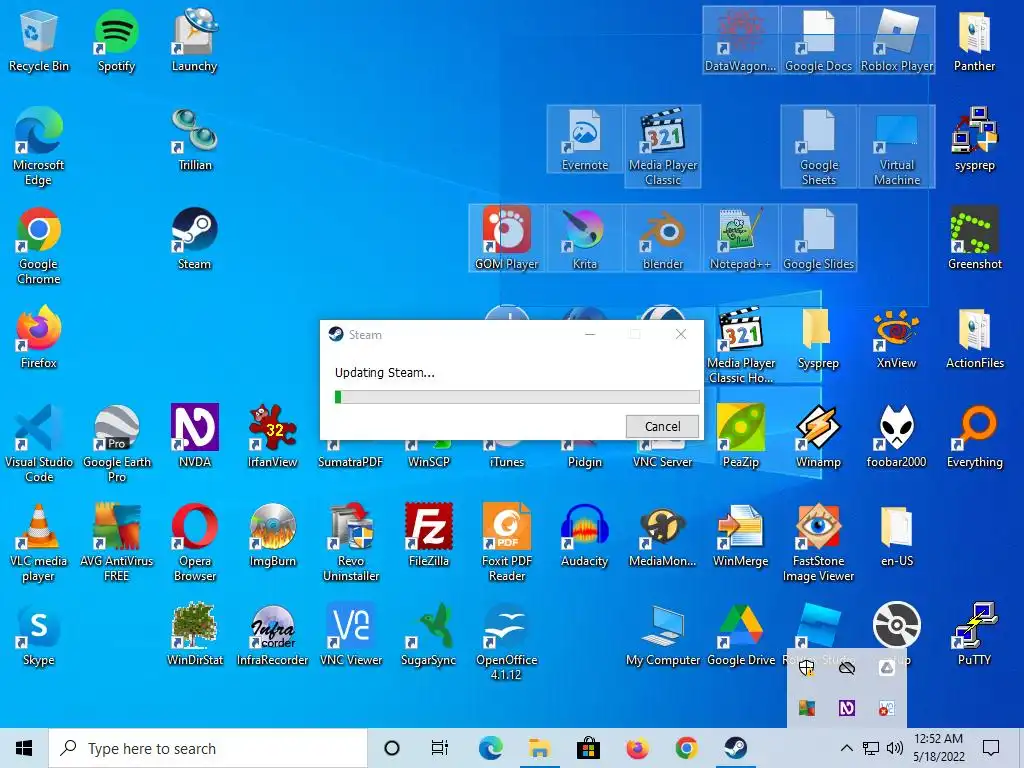The width and height of the screenshot is (1024, 768).
Task: Select the XnView desktop shortcut
Action: [897, 338]
